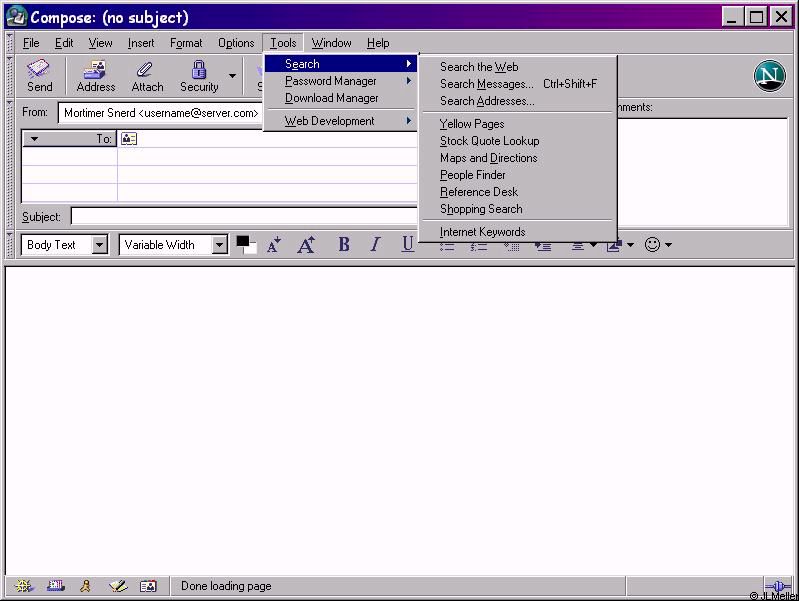Click the Security padlock icon
The image size is (799, 601).
click(199, 76)
